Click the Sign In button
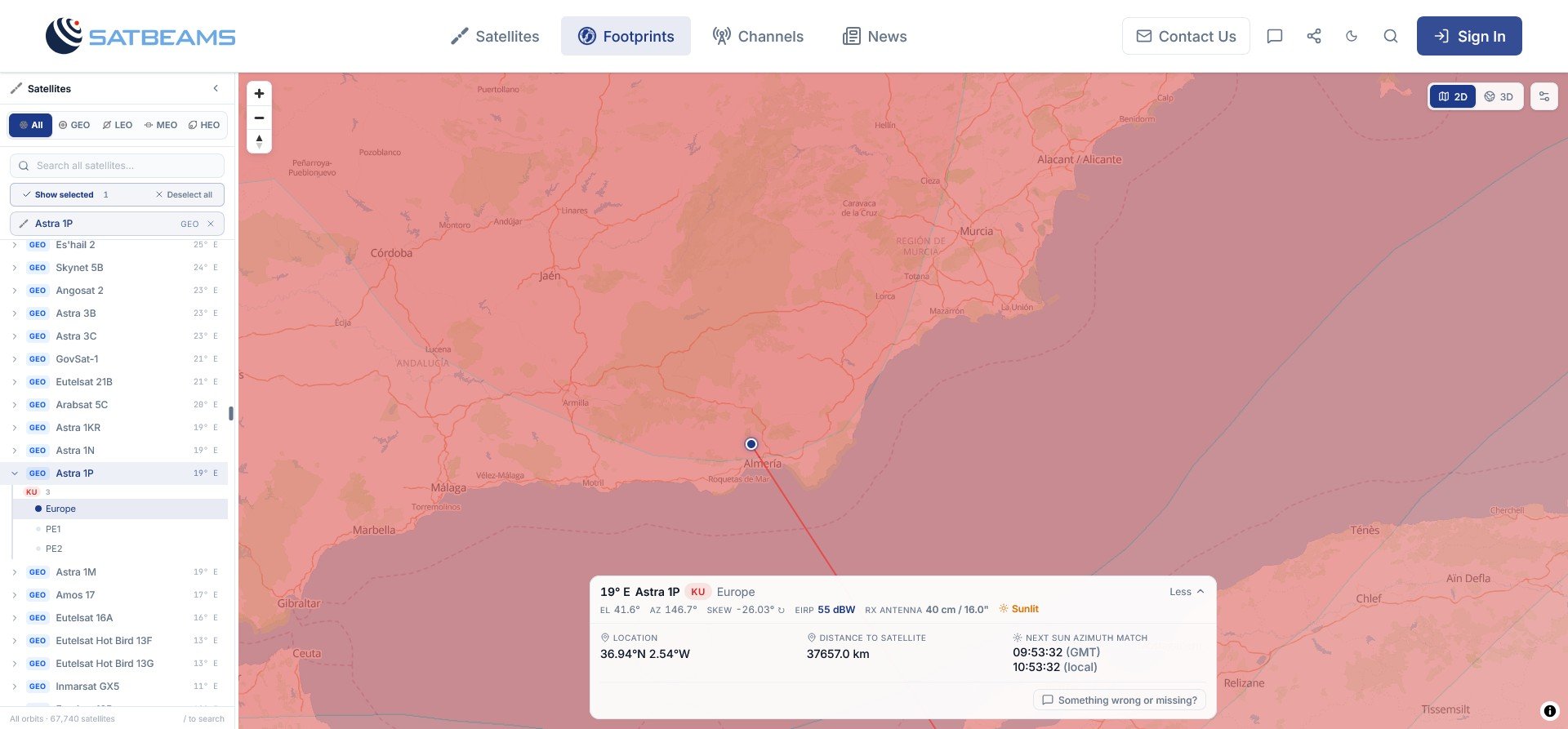The image size is (1568, 729). (x=1469, y=36)
